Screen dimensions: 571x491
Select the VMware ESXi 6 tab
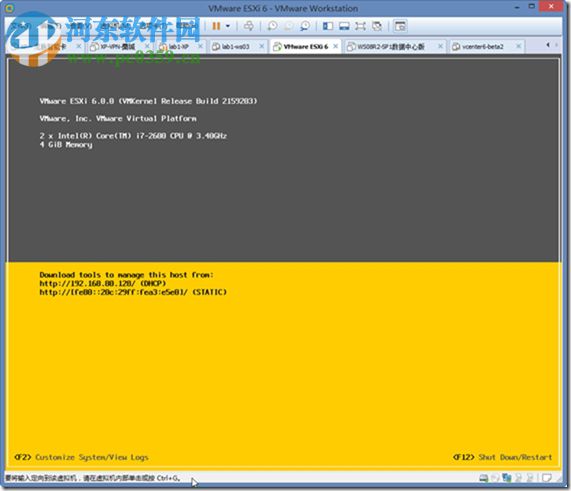305,47
